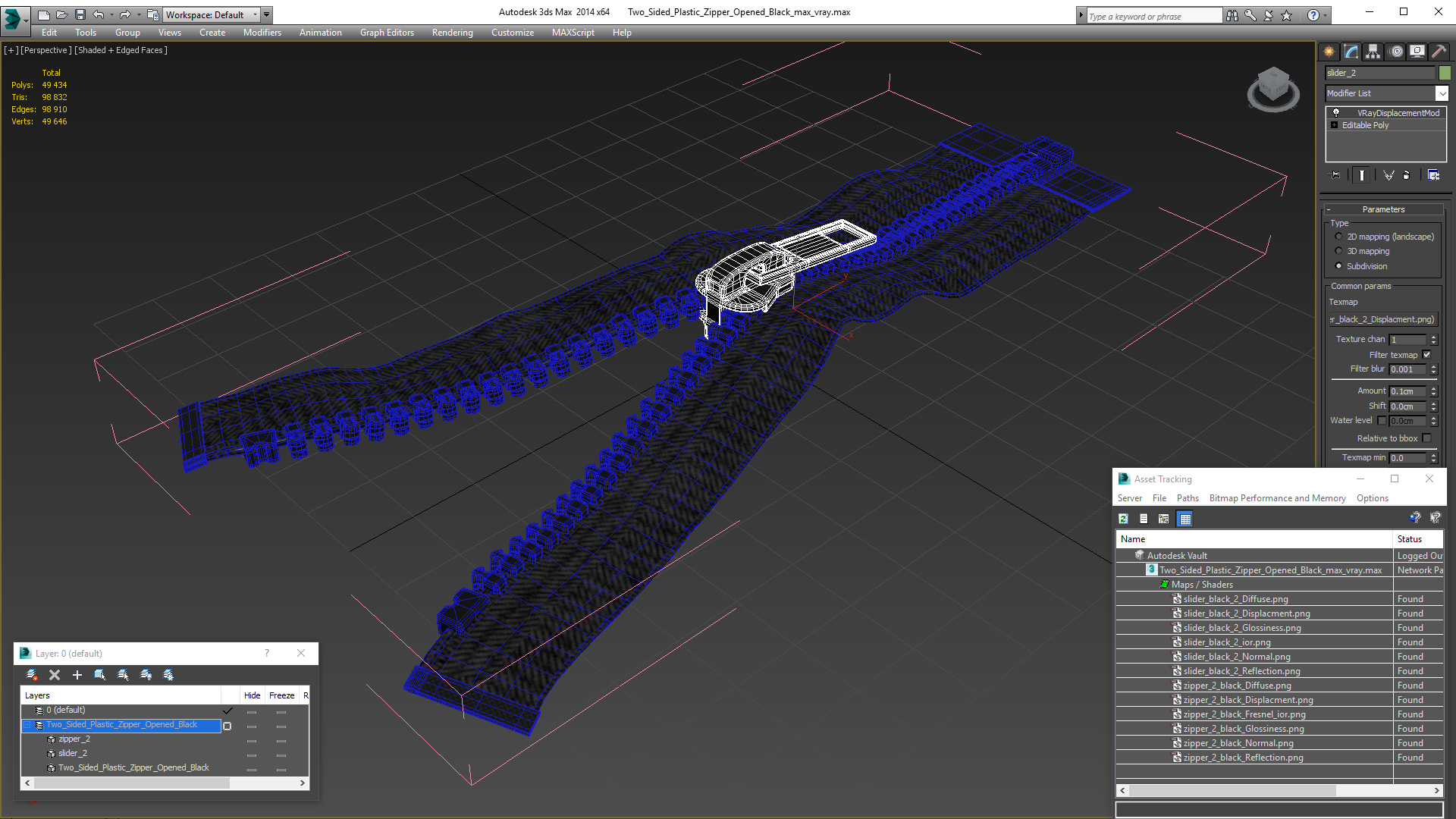Click the Displacment.png texmap button
The width and height of the screenshot is (1456, 819).
coord(1383,319)
